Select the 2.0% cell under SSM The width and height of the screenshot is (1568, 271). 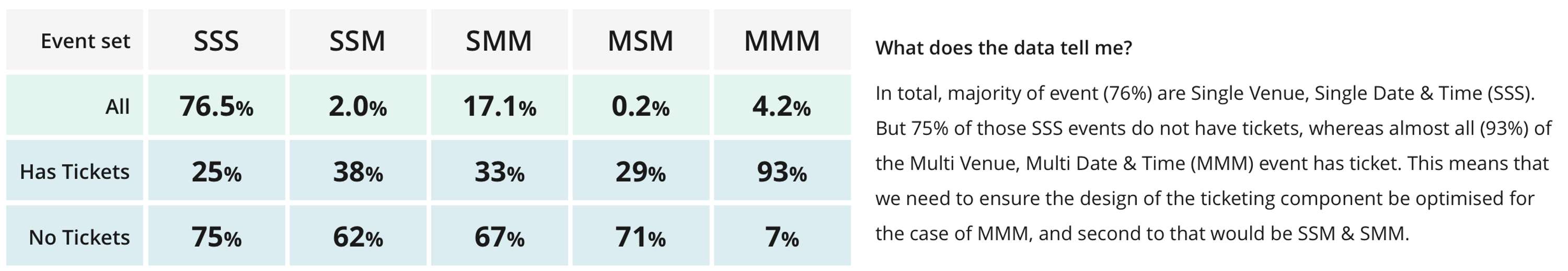point(358,105)
